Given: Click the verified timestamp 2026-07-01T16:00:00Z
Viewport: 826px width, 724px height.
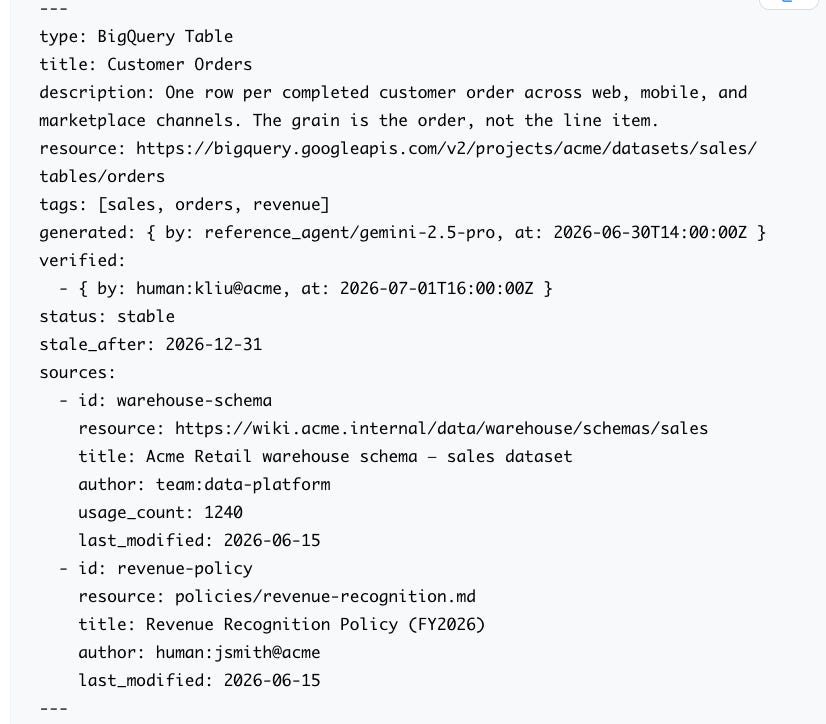Looking at the screenshot, I should coord(436,289).
